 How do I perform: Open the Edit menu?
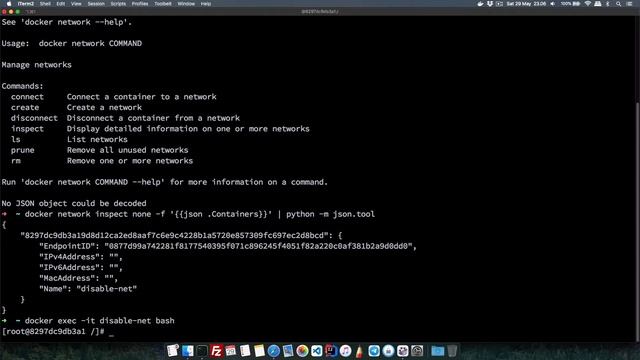tap(61, 4)
